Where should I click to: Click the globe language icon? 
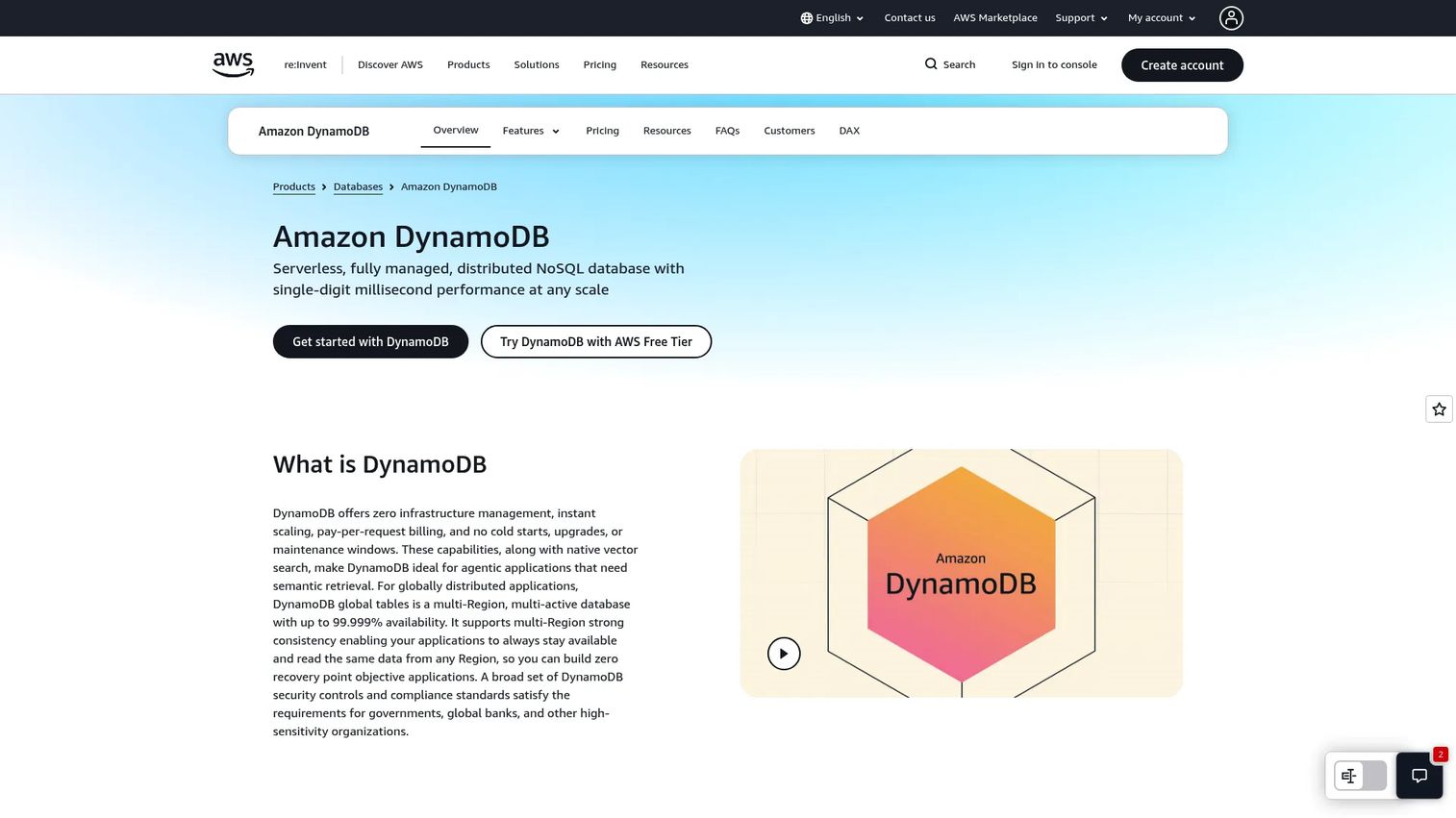(x=807, y=18)
